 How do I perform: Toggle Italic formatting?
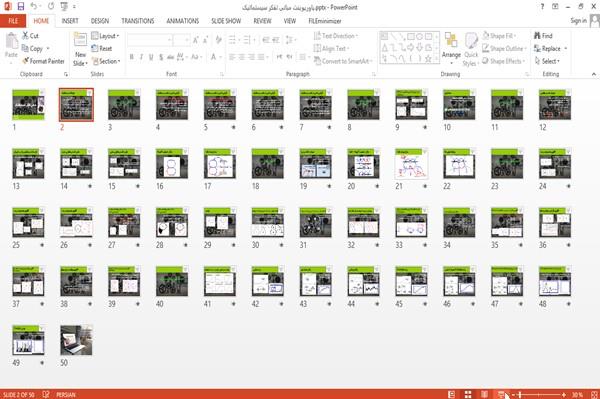(141, 57)
